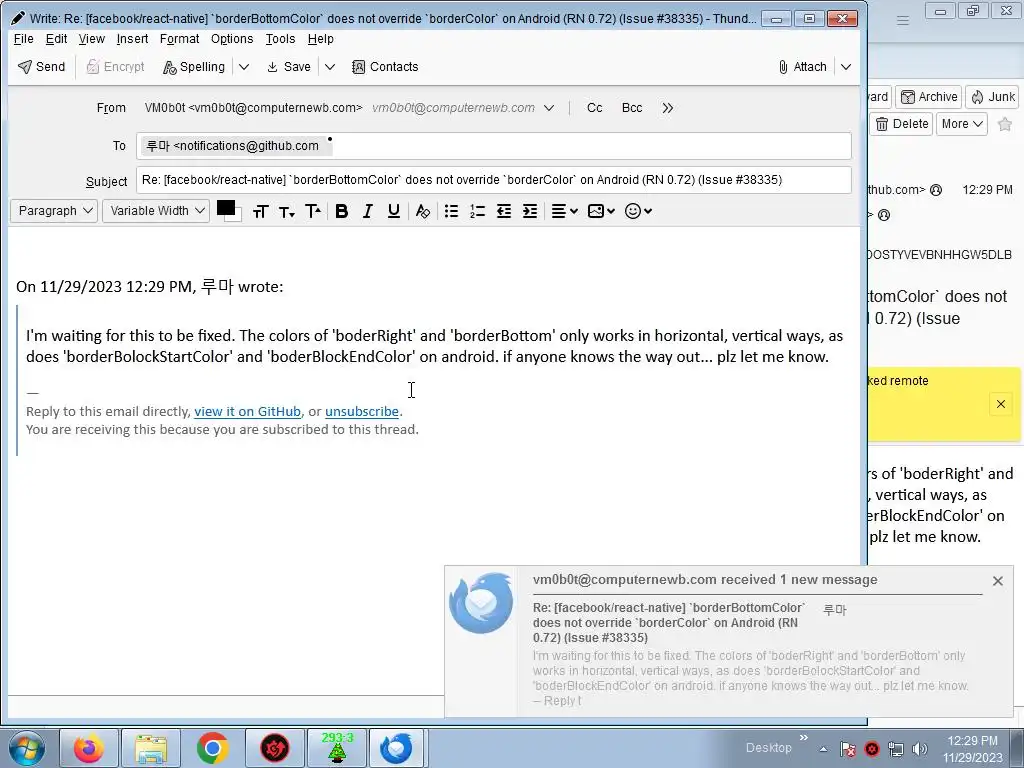Image resolution: width=1024 pixels, height=768 pixels.
Task: Open the Save options dropdown arrow
Action: [330, 67]
